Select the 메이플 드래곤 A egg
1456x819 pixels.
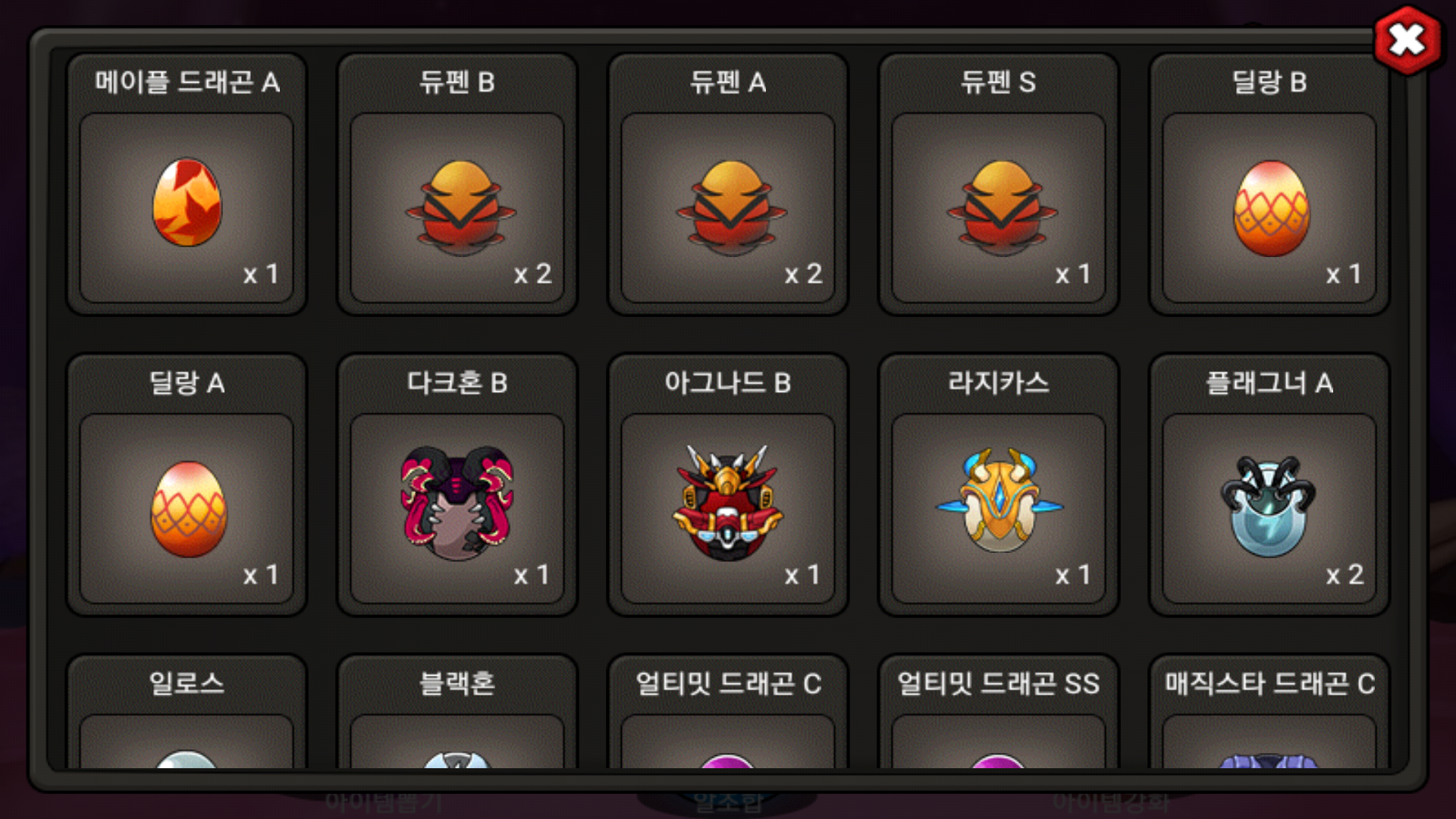187,203
